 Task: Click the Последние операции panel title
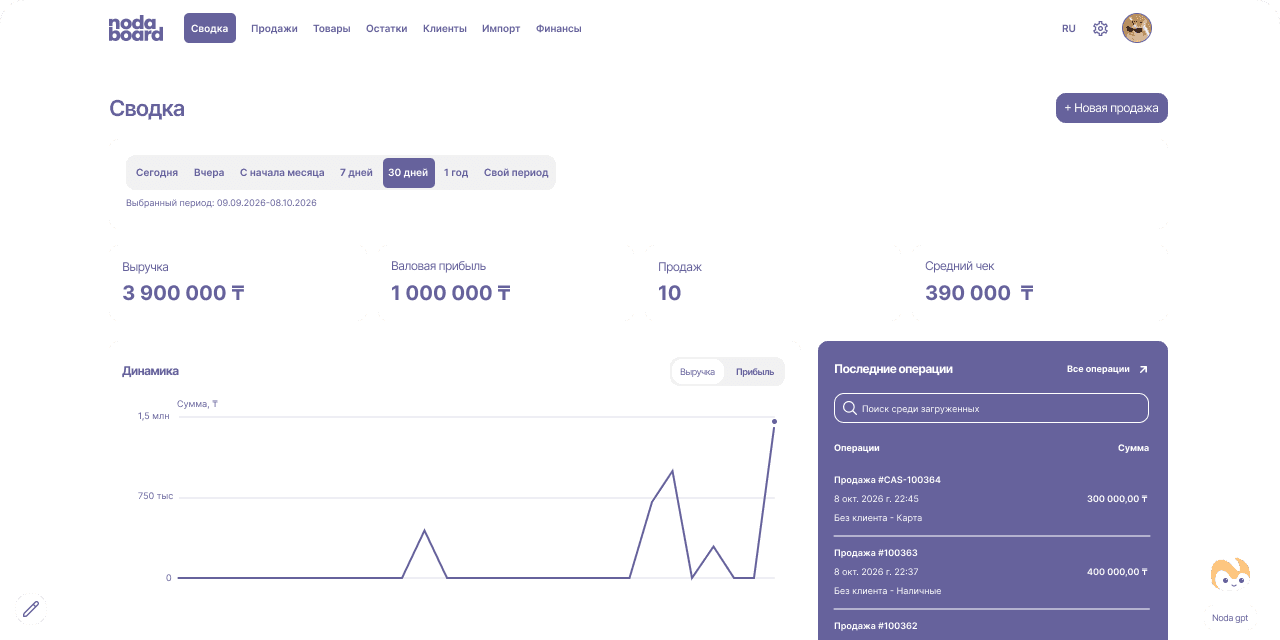(x=893, y=369)
